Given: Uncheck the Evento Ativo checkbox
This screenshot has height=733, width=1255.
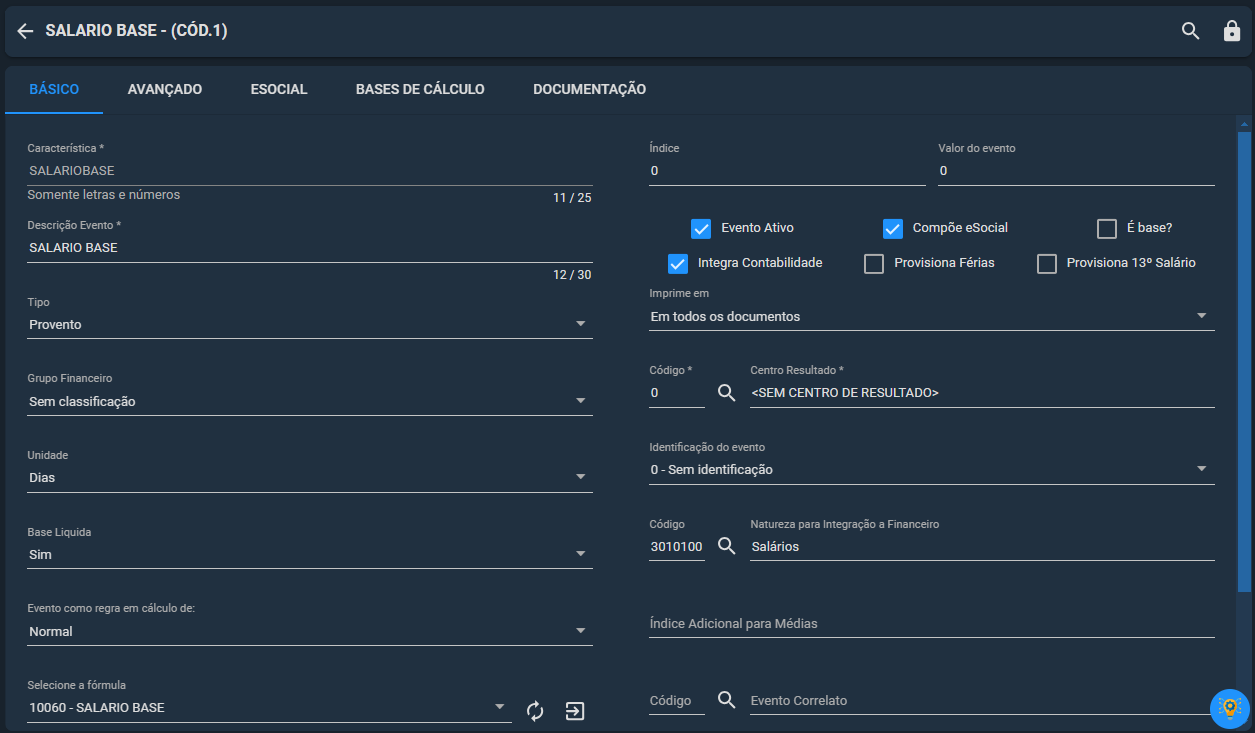Looking at the screenshot, I should tap(701, 228).
